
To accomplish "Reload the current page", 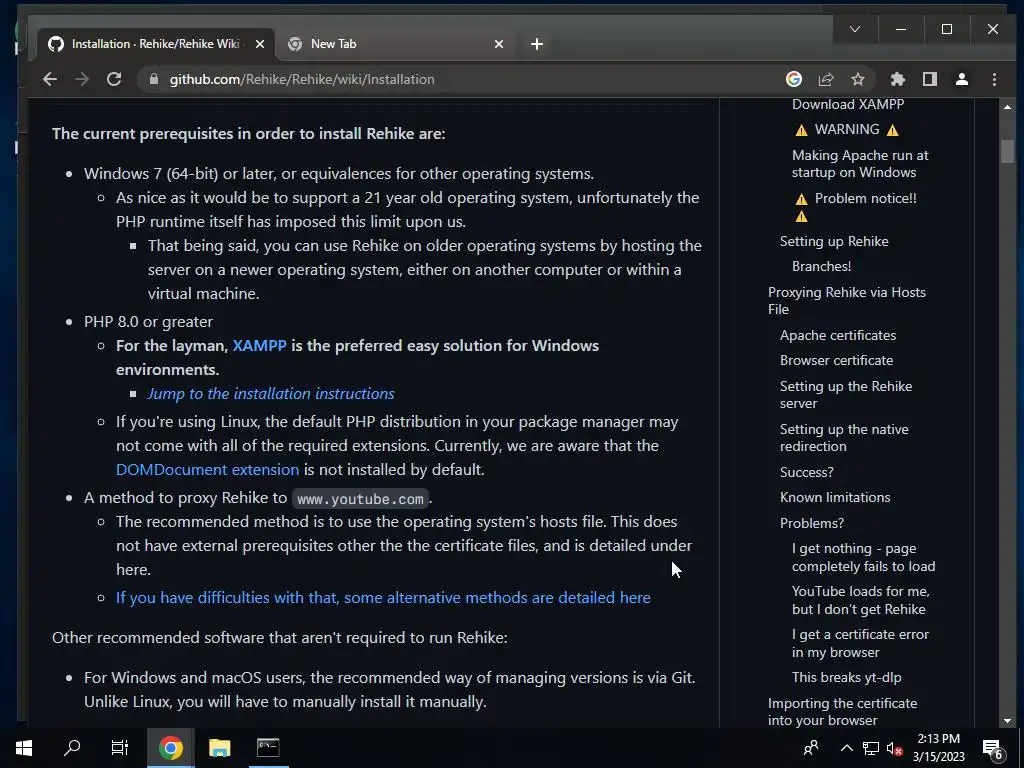I will (x=114, y=80).
